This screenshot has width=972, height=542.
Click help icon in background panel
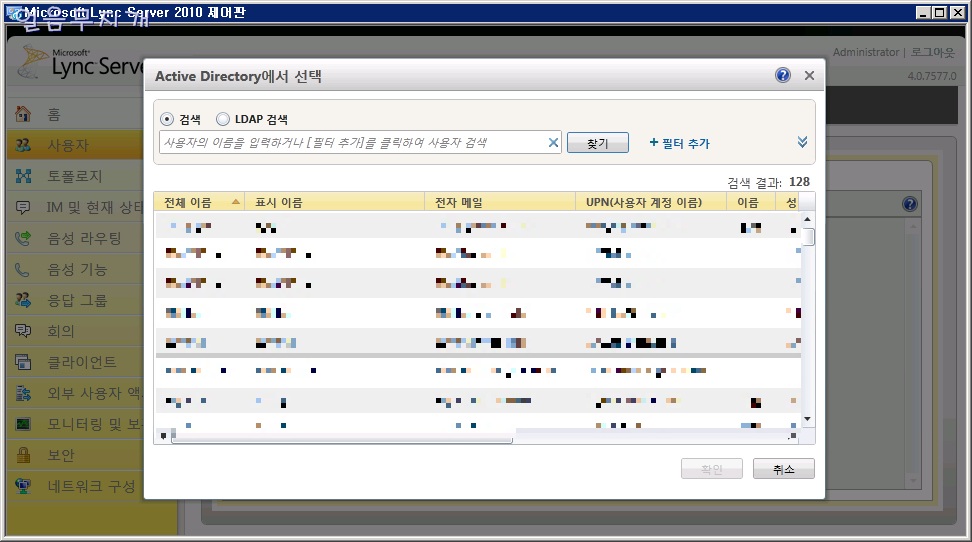(x=909, y=204)
